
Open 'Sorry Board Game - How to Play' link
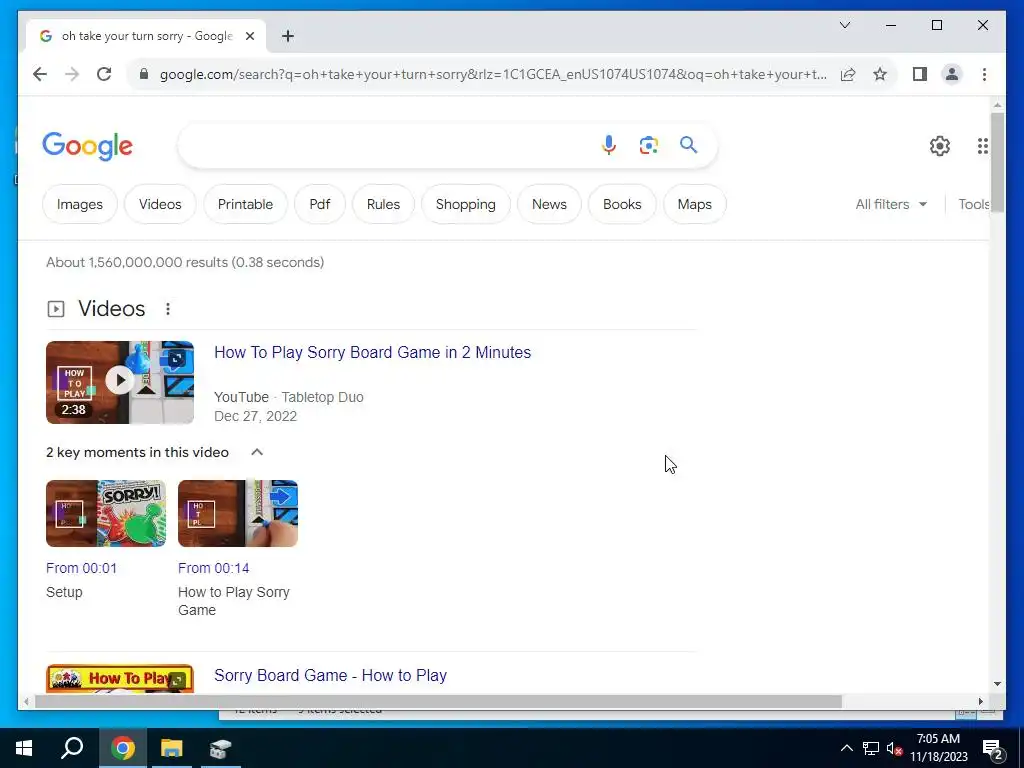click(330, 675)
